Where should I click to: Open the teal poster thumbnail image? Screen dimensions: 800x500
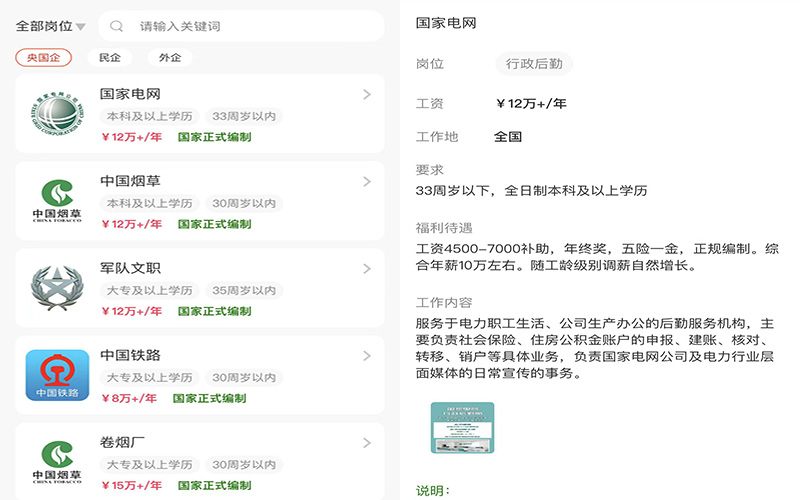click(462, 428)
